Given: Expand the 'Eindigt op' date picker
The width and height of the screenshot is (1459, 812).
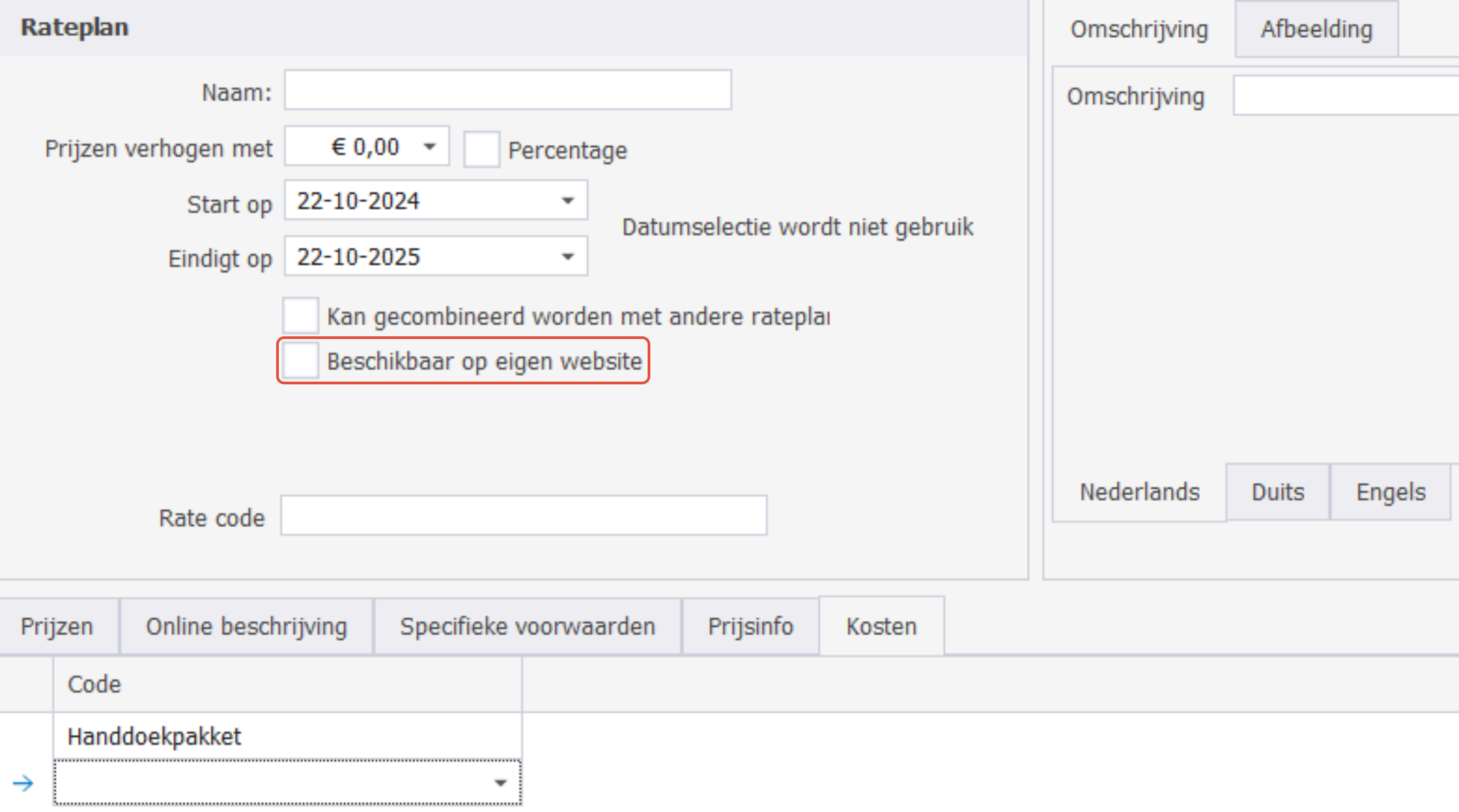Looking at the screenshot, I should tap(568, 256).
